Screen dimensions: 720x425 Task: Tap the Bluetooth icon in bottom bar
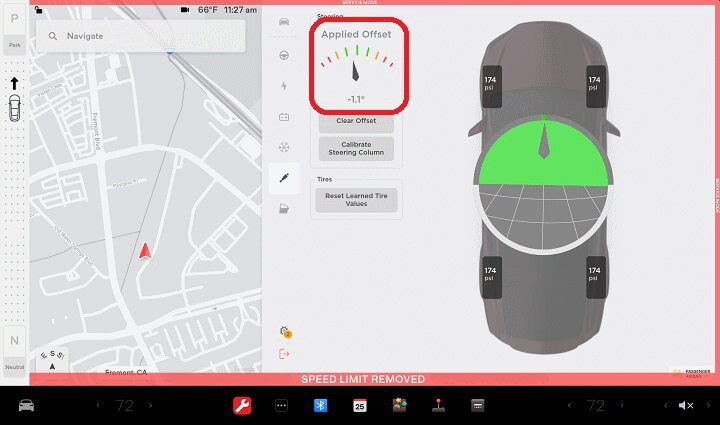(x=321, y=405)
